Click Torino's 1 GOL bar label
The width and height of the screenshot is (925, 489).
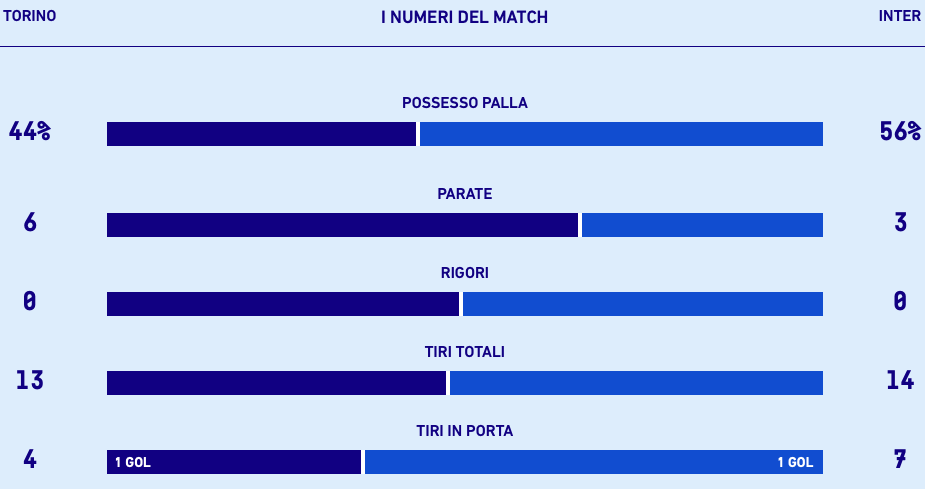133,462
